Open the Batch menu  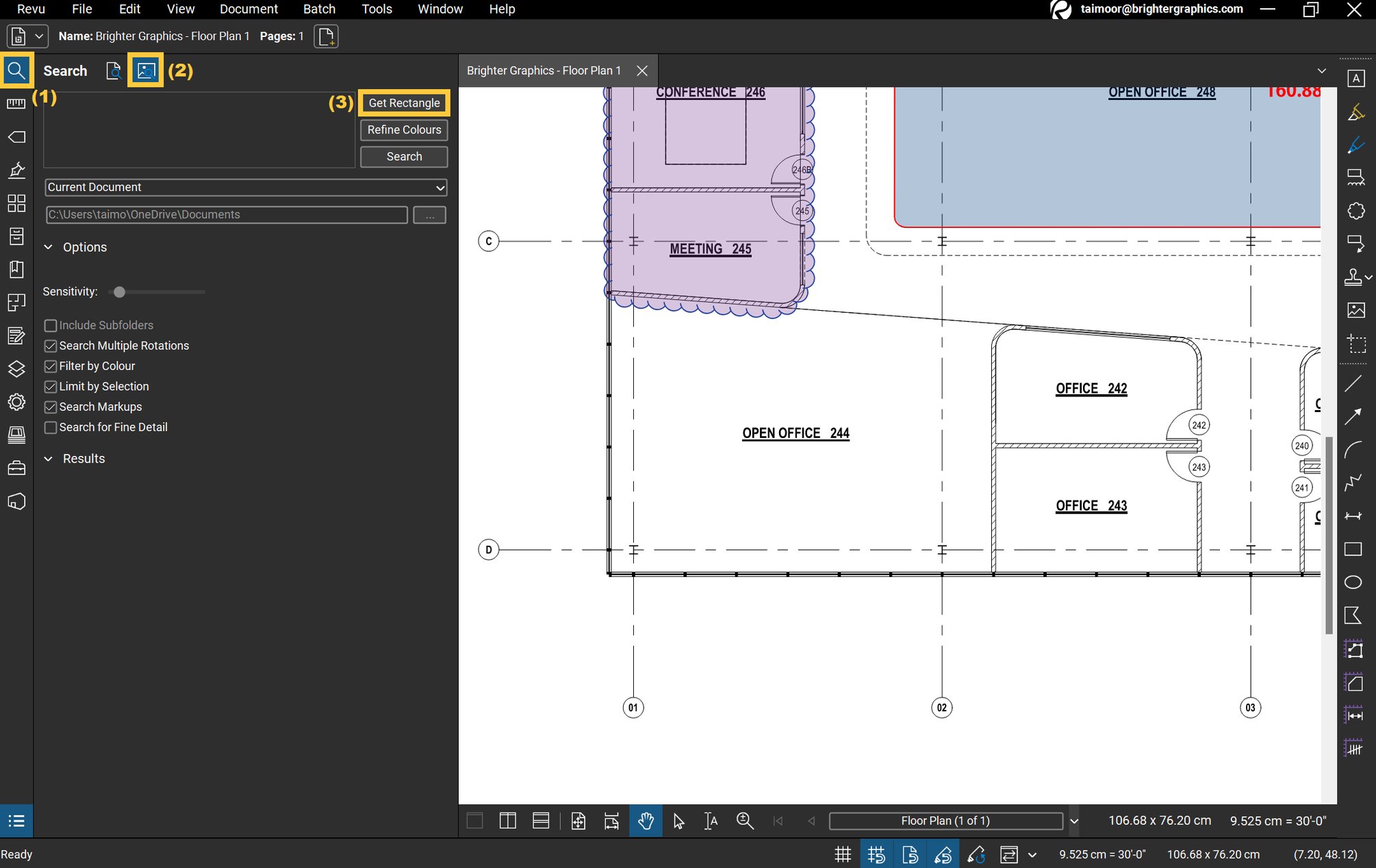tap(319, 9)
